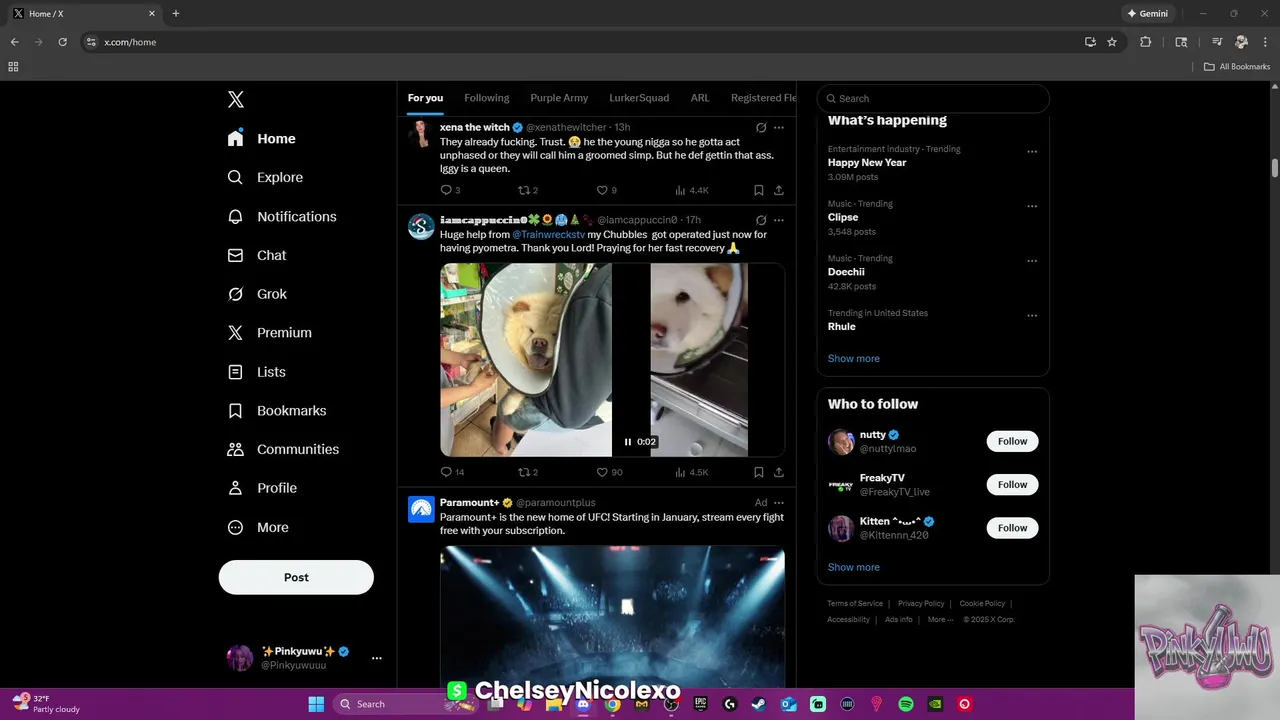Pause the Chubbles dog video
The height and width of the screenshot is (720, 1280).
point(628,442)
